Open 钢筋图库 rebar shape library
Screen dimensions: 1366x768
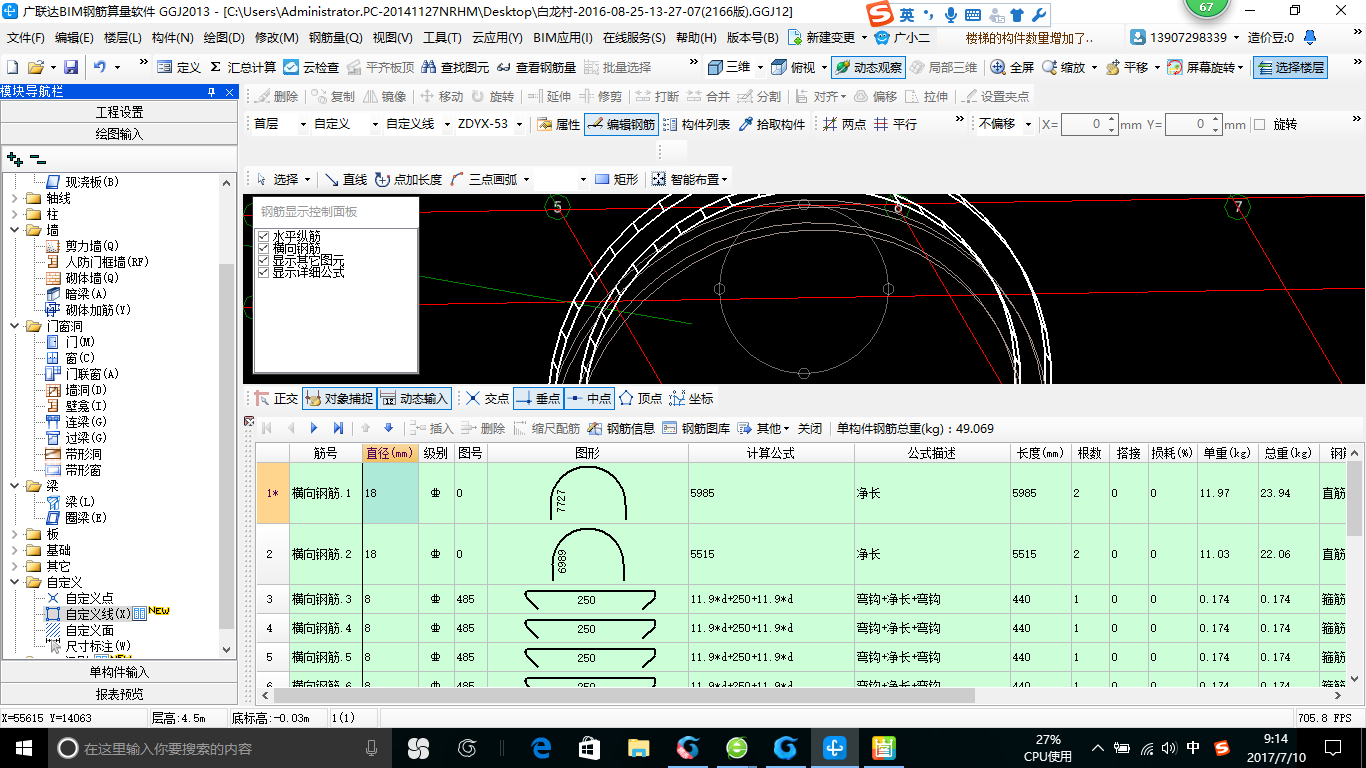tap(696, 428)
